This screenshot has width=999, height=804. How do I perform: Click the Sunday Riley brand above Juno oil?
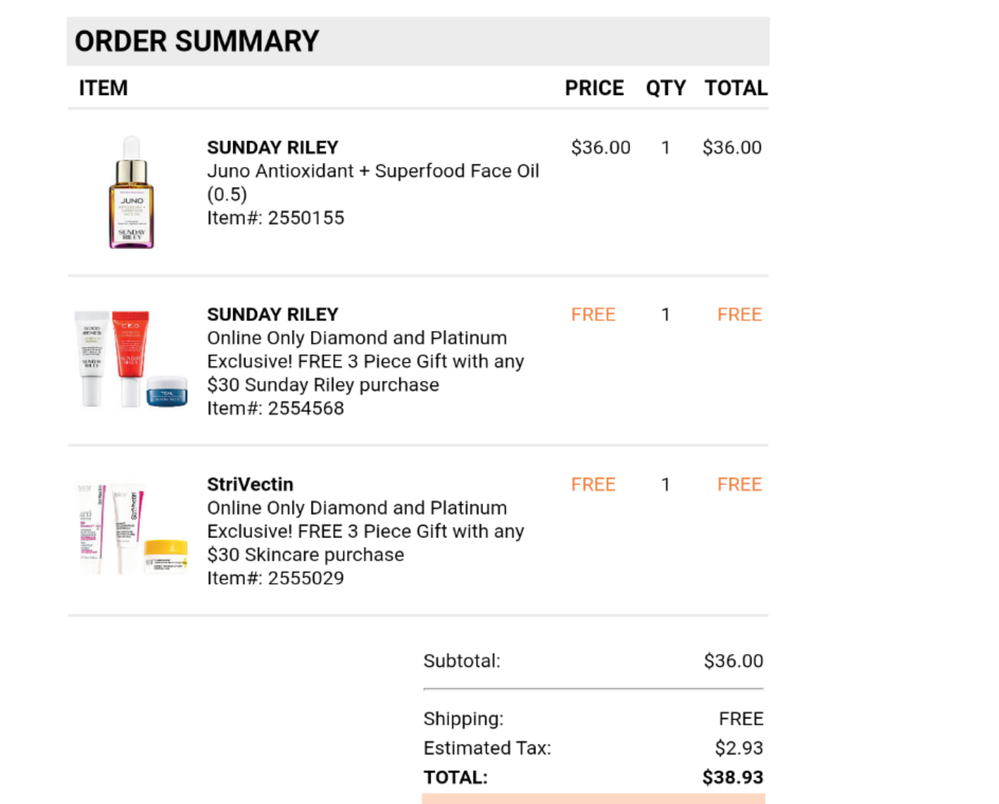pyautogui.click(x=273, y=148)
